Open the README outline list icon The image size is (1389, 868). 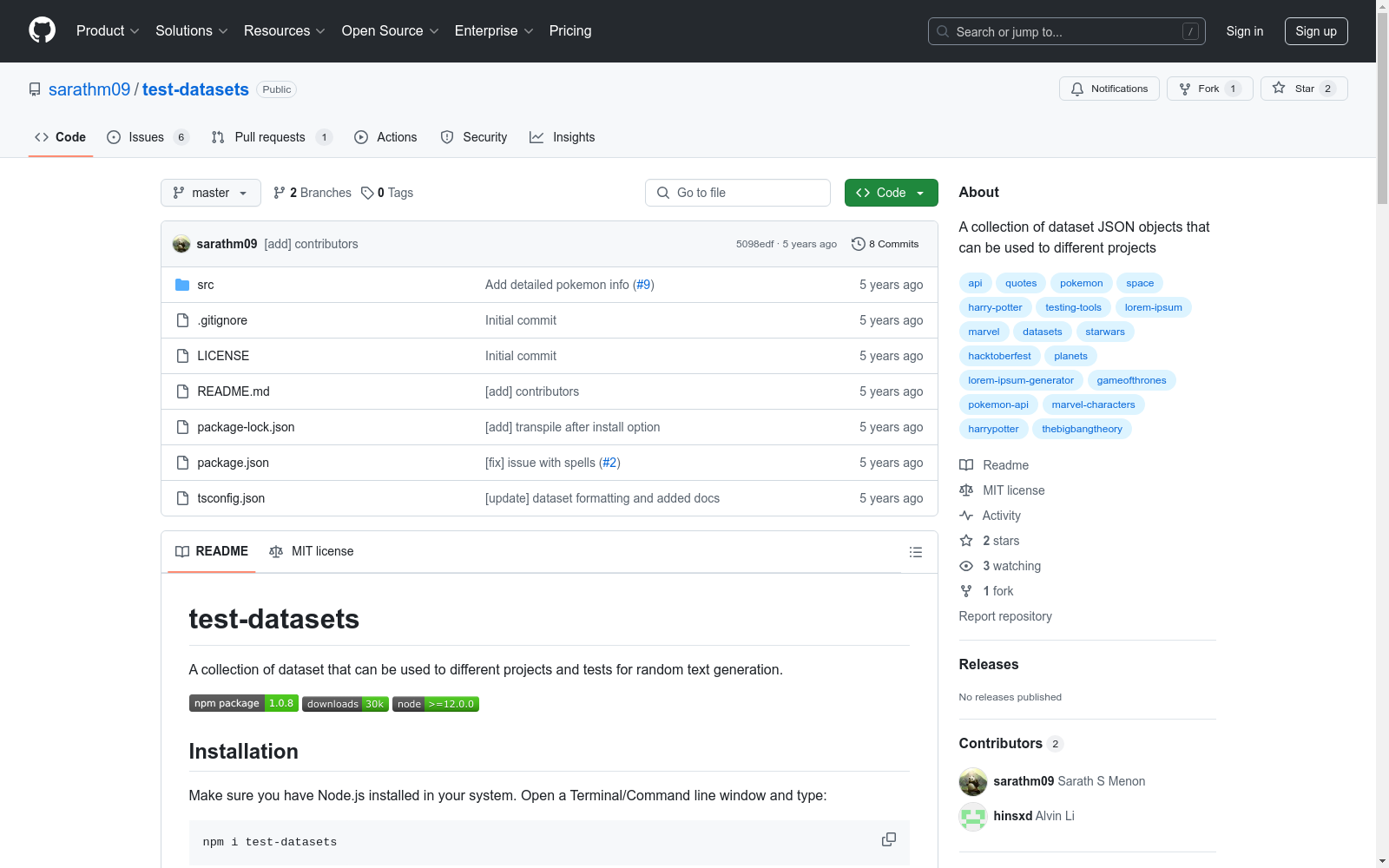pyautogui.click(x=915, y=552)
